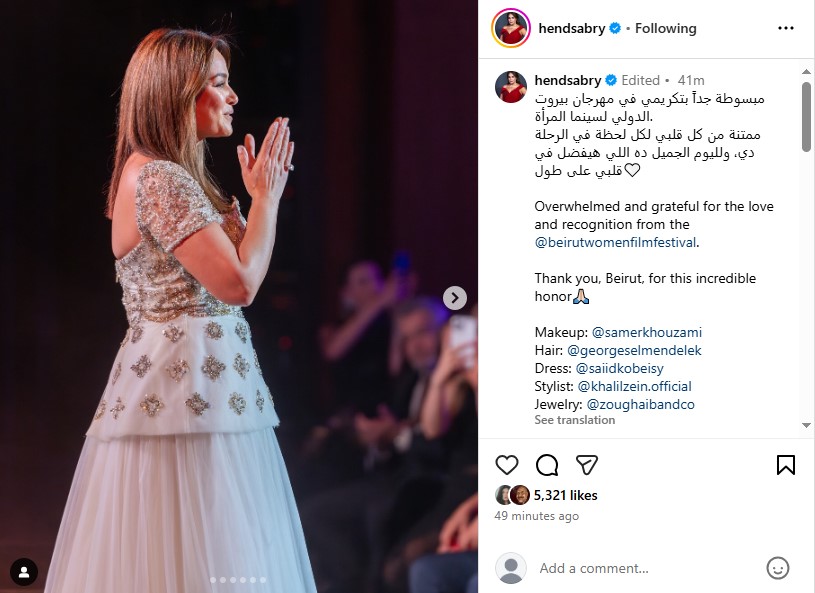Click caption scrollbar down arrow
The height and width of the screenshot is (593, 815).
(806, 425)
